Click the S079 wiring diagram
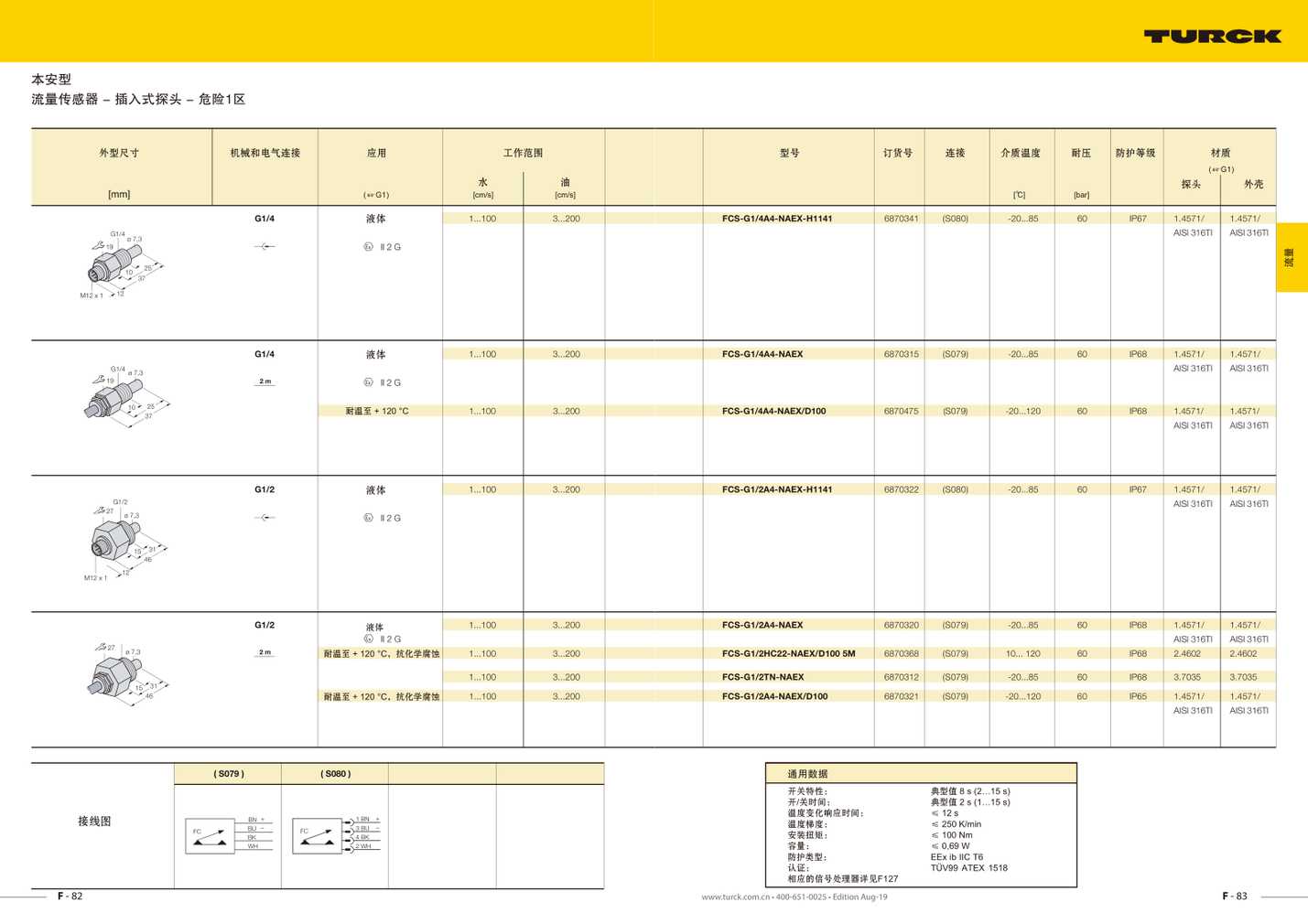 pyautogui.click(x=228, y=834)
